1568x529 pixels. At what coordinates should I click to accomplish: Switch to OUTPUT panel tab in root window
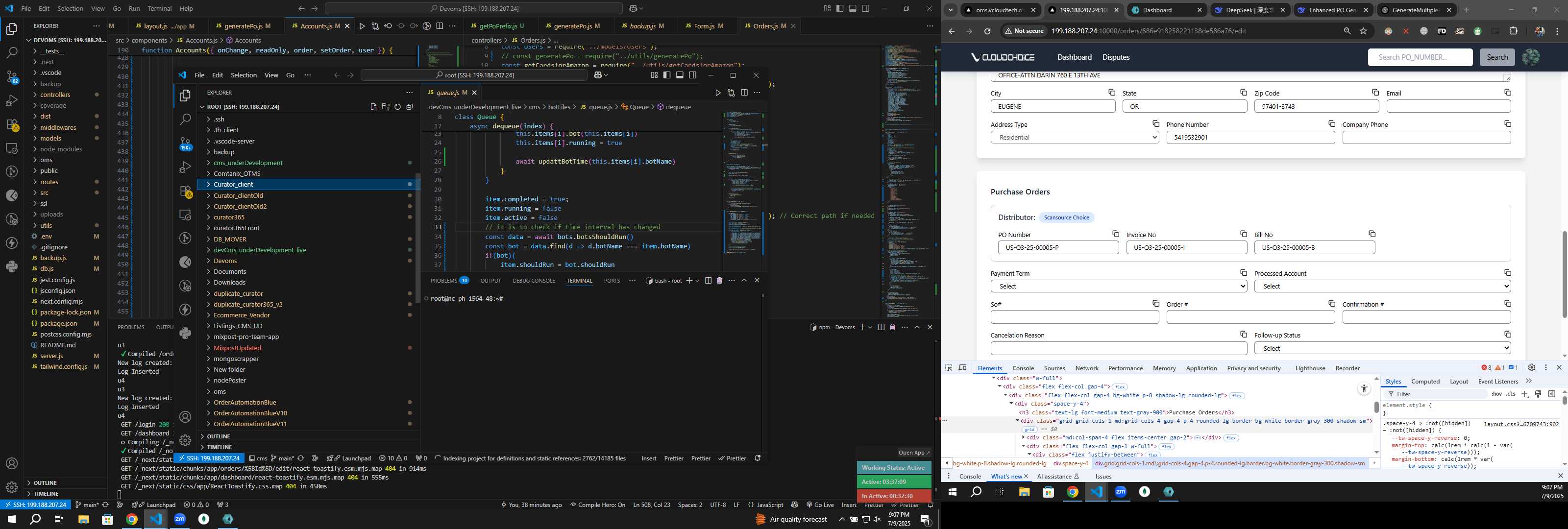(x=490, y=281)
